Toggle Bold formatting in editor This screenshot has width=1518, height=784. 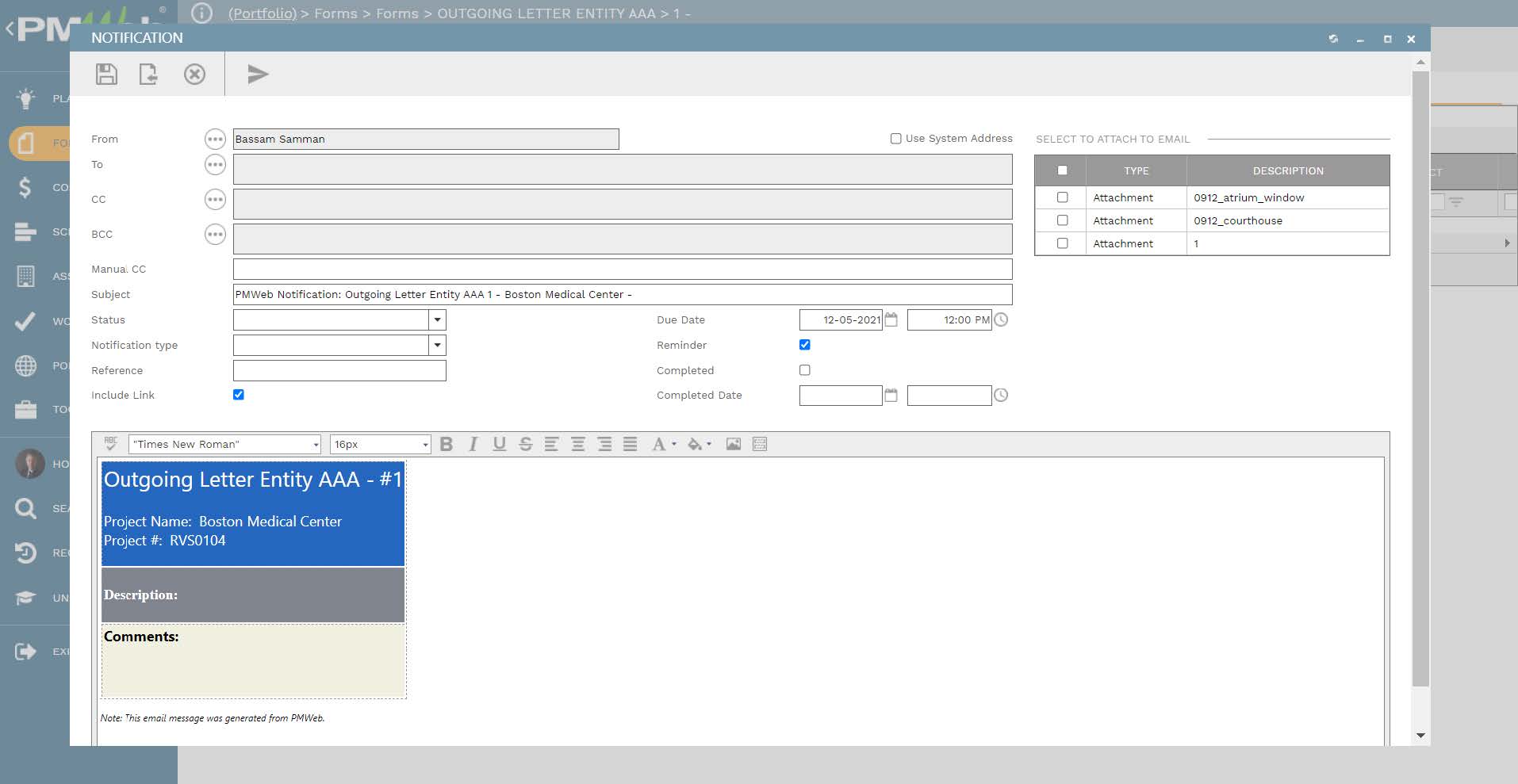447,445
